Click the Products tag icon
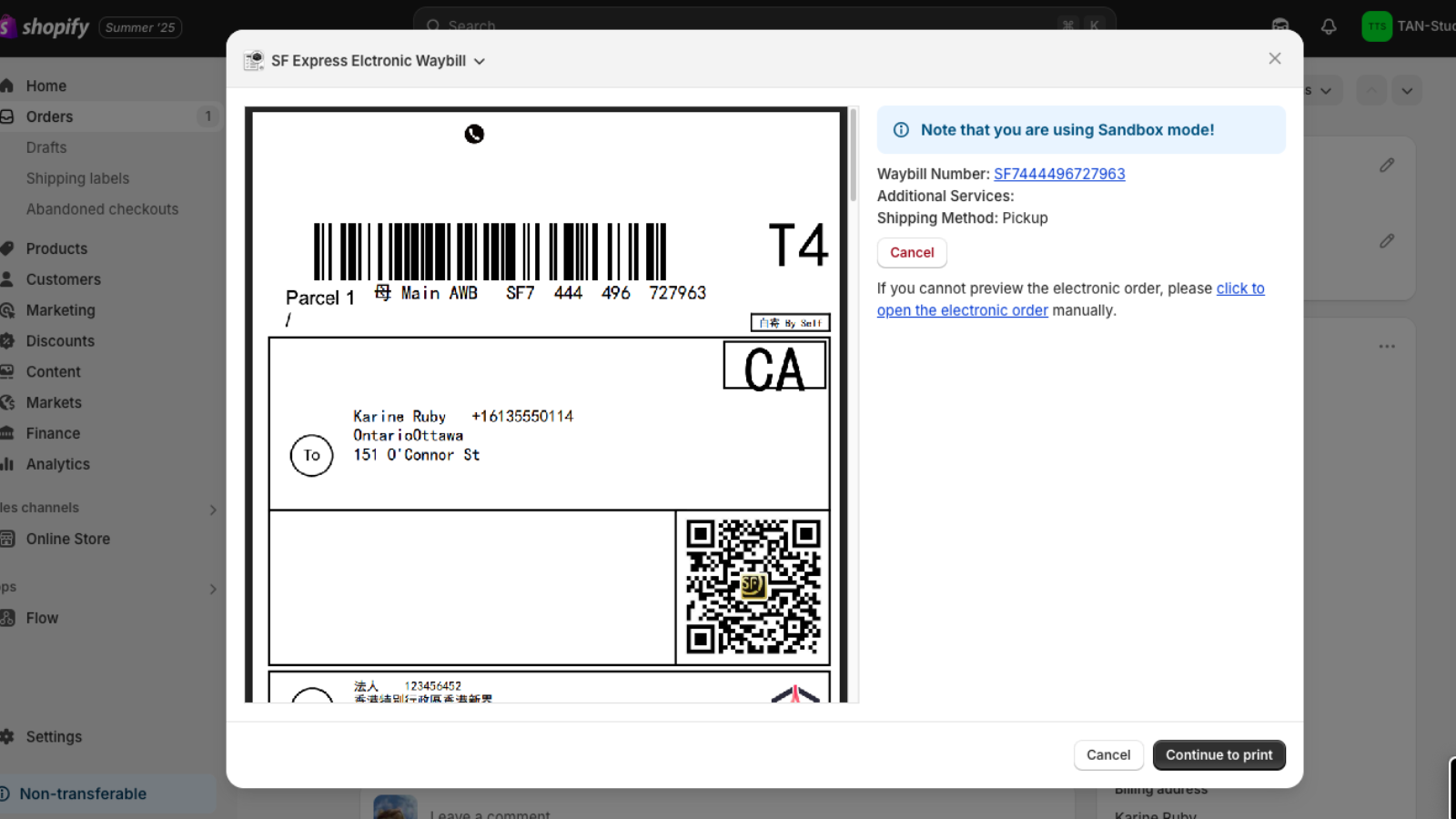1456x819 pixels. [x=7, y=248]
